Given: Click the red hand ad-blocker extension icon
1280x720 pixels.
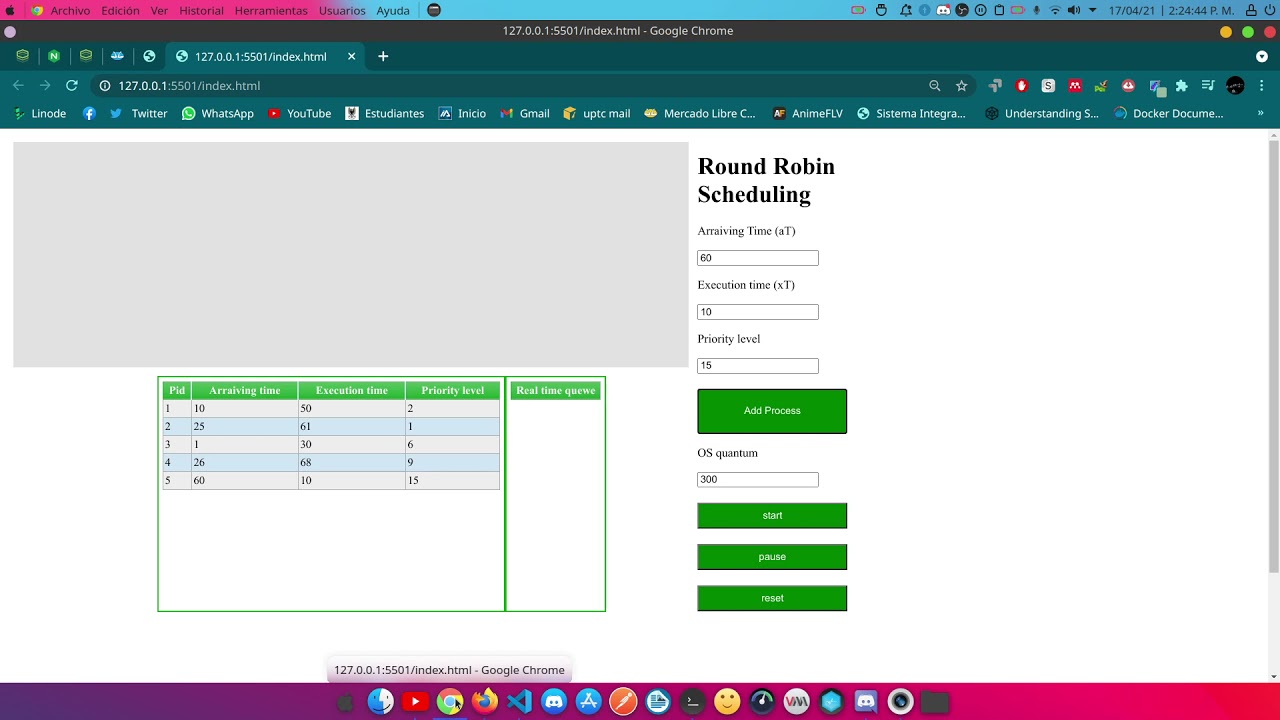Looking at the screenshot, I should tap(1021, 86).
